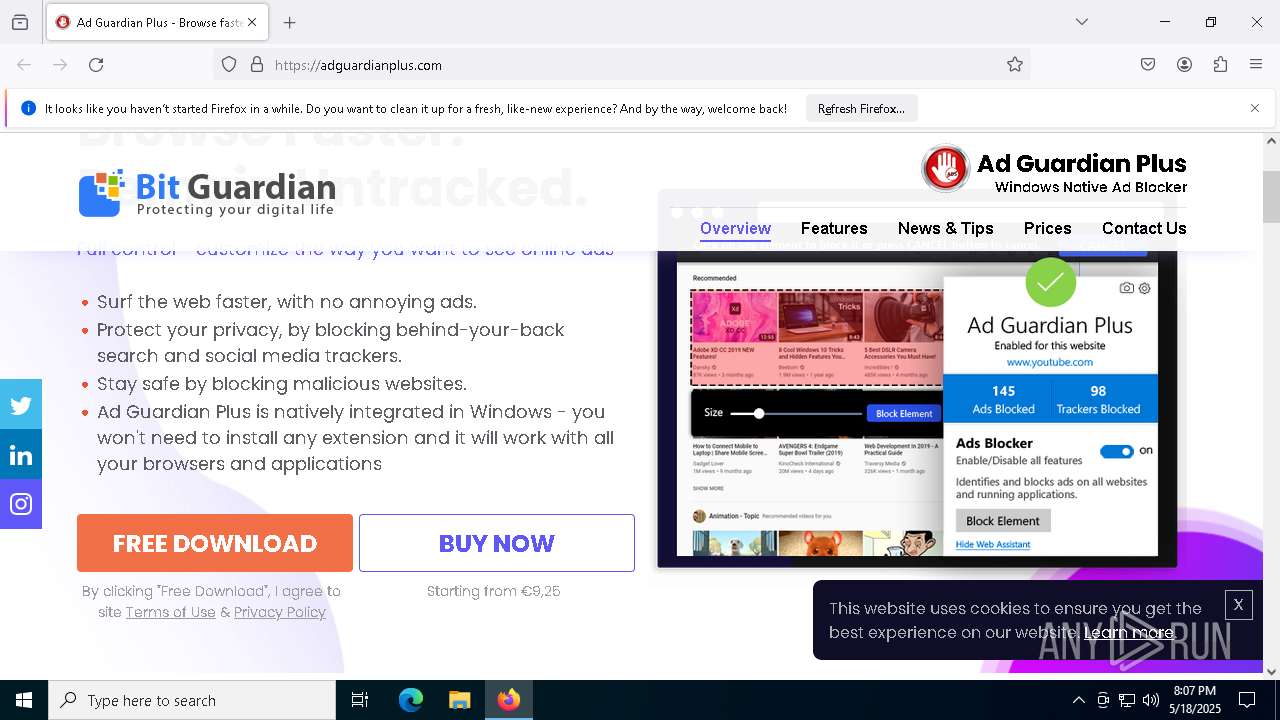The image size is (1280, 720).
Task: Click 'Starting from €9,25' text
Action: 493,591
